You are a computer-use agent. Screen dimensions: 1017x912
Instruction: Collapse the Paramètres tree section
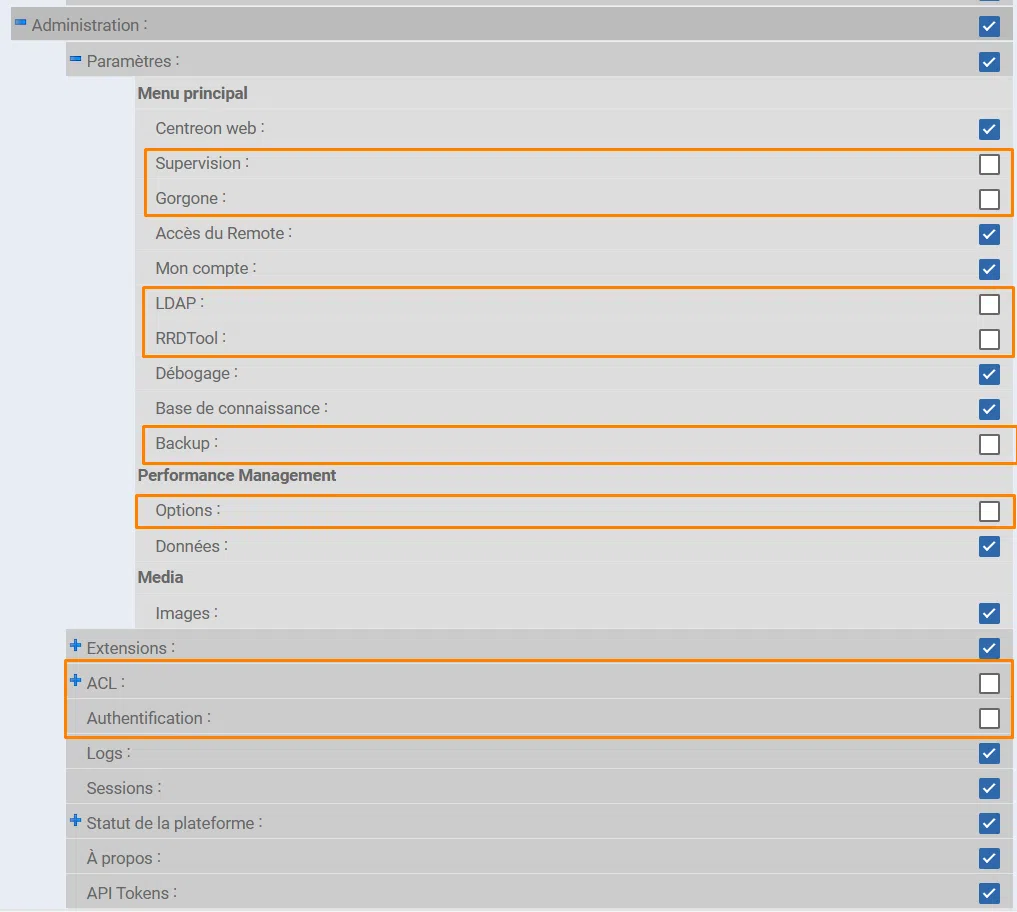point(74,60)
